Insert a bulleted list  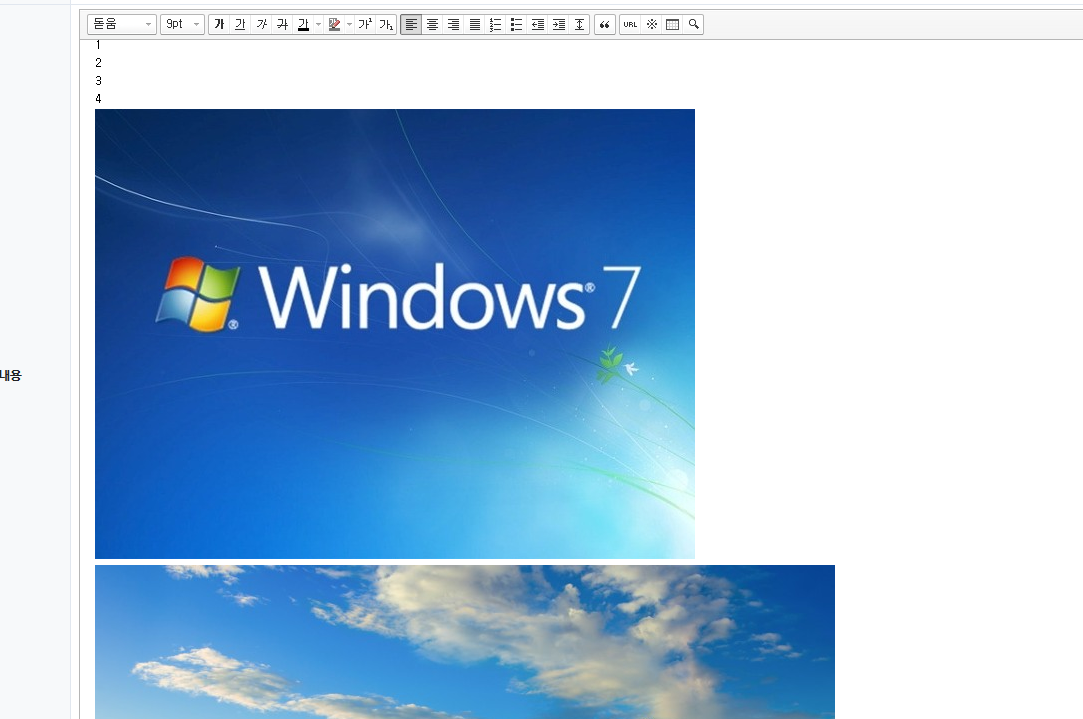517,24
